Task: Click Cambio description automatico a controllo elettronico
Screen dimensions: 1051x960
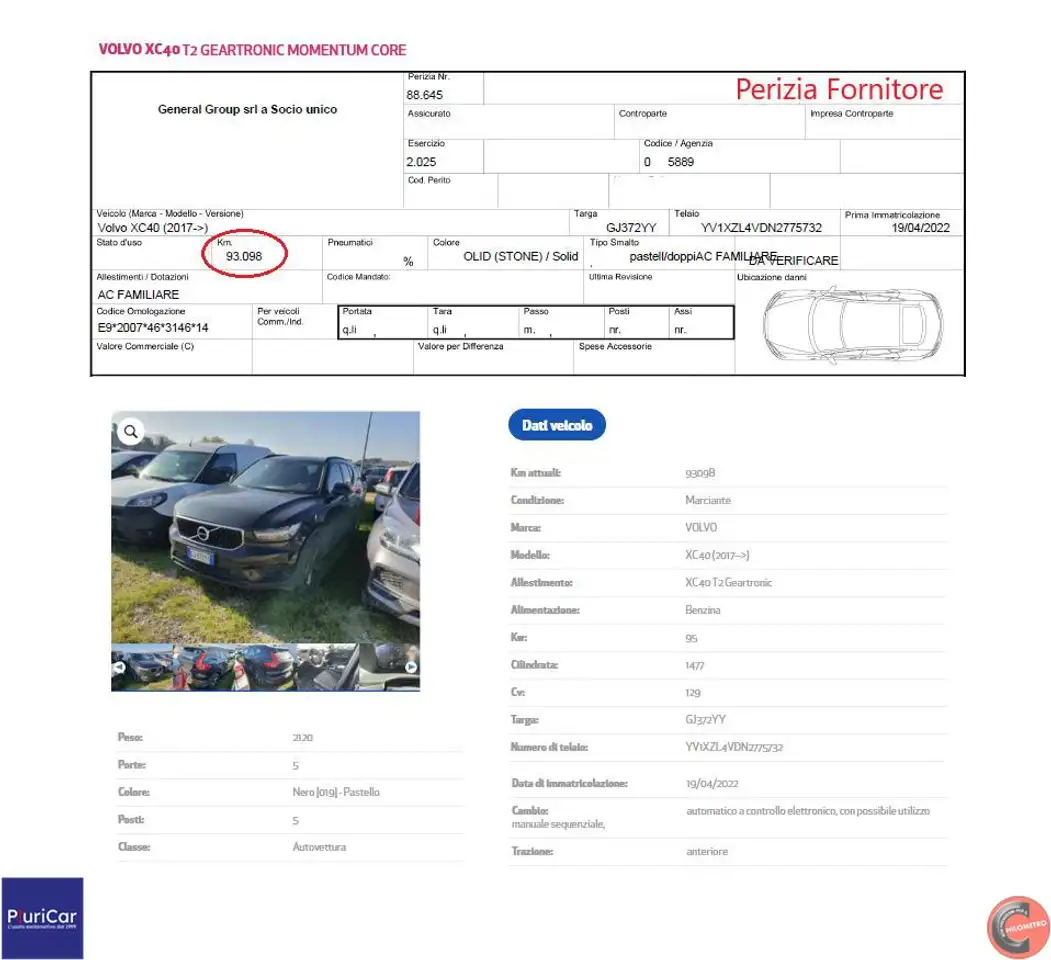Action: 808,811
